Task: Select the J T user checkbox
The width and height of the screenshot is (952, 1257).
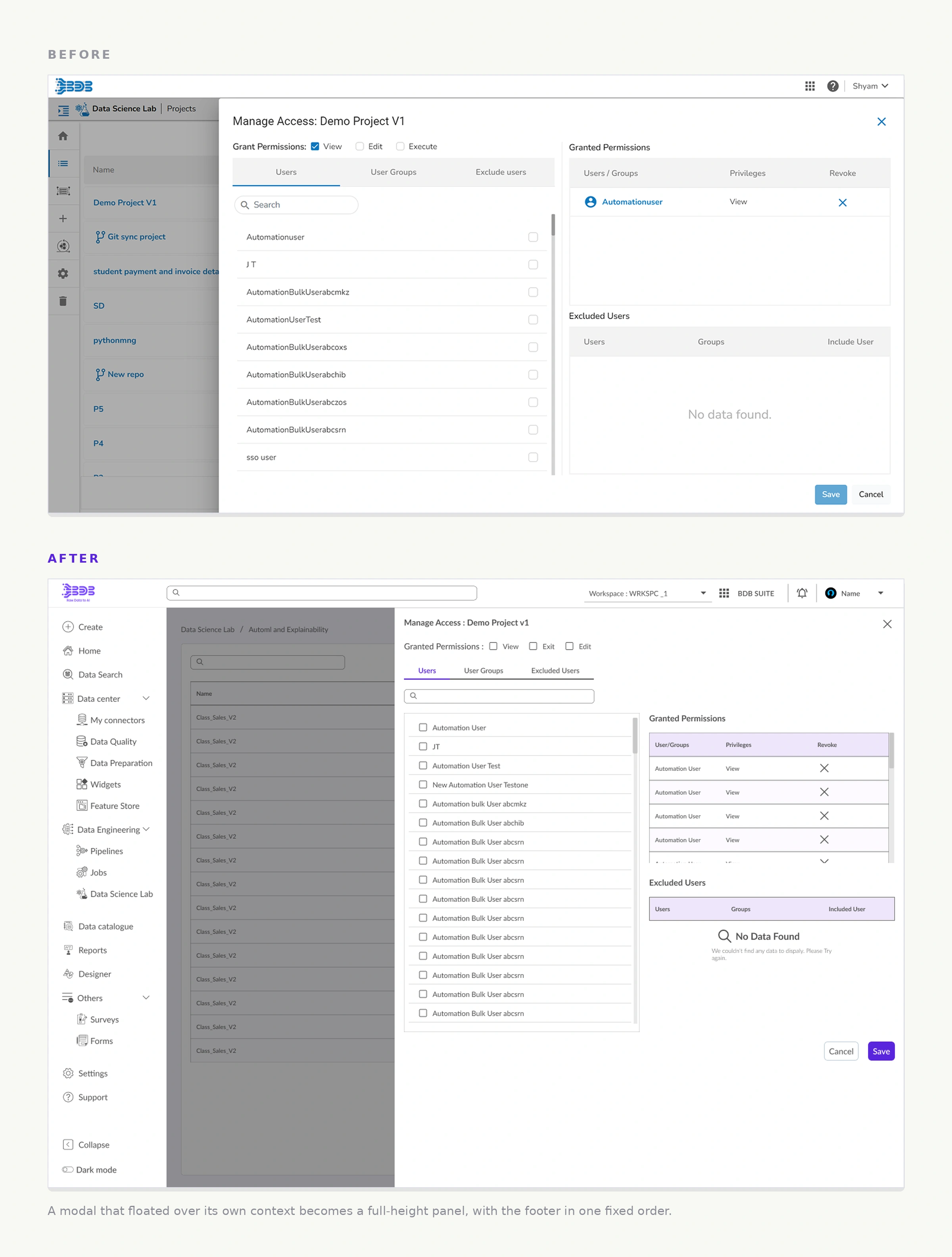Action: point(533,264)
